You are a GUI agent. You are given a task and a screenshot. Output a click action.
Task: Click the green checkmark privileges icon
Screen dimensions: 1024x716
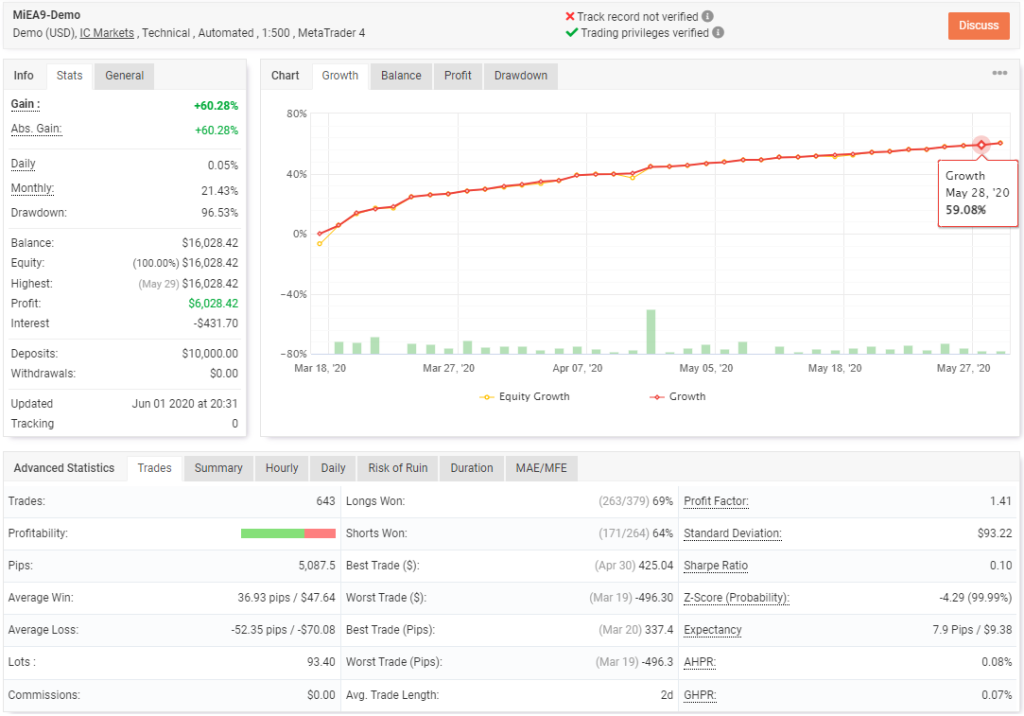click(x=571, y=33)
